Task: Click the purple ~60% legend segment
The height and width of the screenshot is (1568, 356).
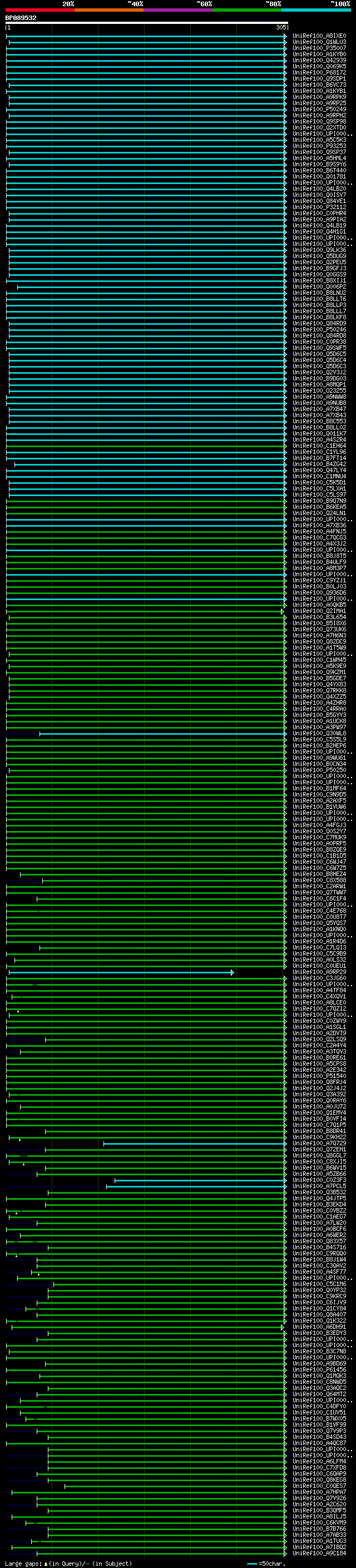Action: (179, 10)
